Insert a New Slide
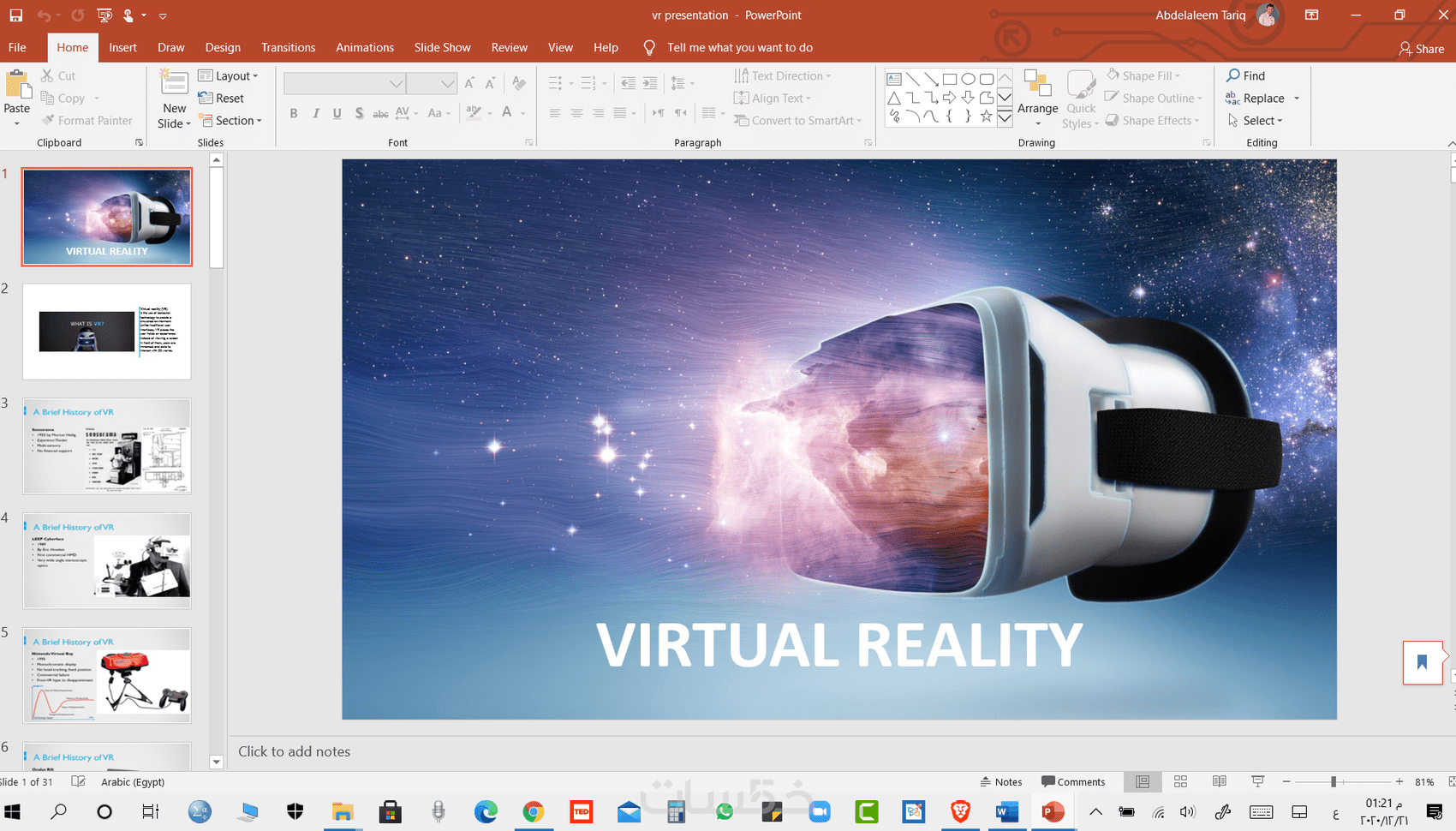 coord(175,99)
